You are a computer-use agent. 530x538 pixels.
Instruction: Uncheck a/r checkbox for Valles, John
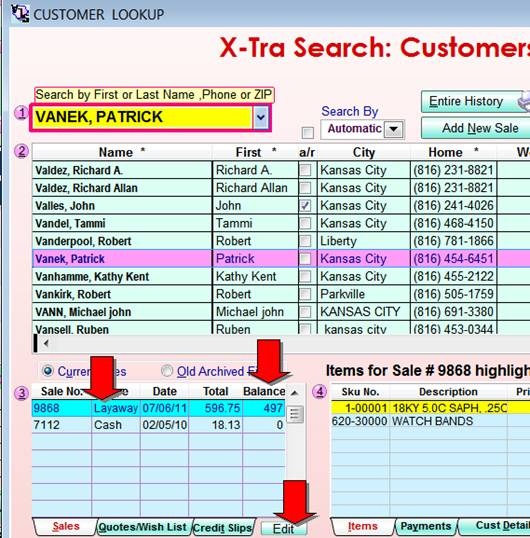[x=305, y=206]
